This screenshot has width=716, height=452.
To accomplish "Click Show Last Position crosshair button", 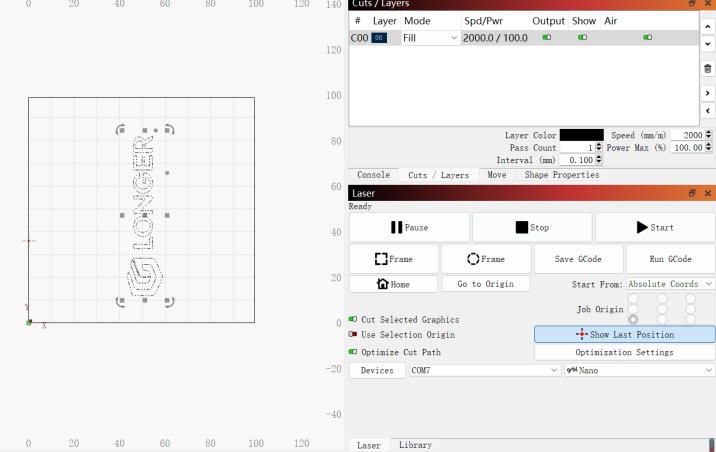I will click(x=624, y=334).
